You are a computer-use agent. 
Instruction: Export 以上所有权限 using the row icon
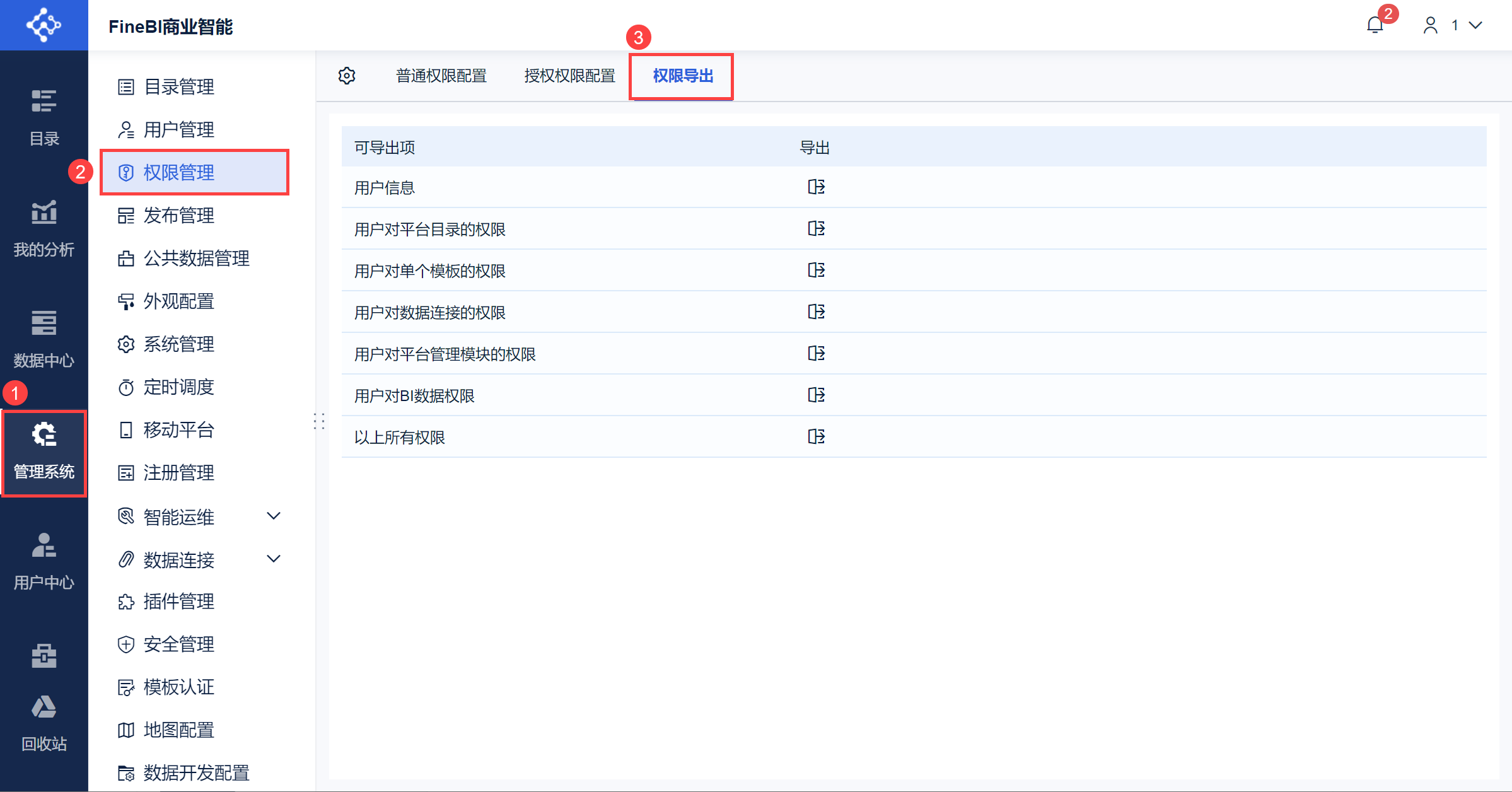click(816, 437)
